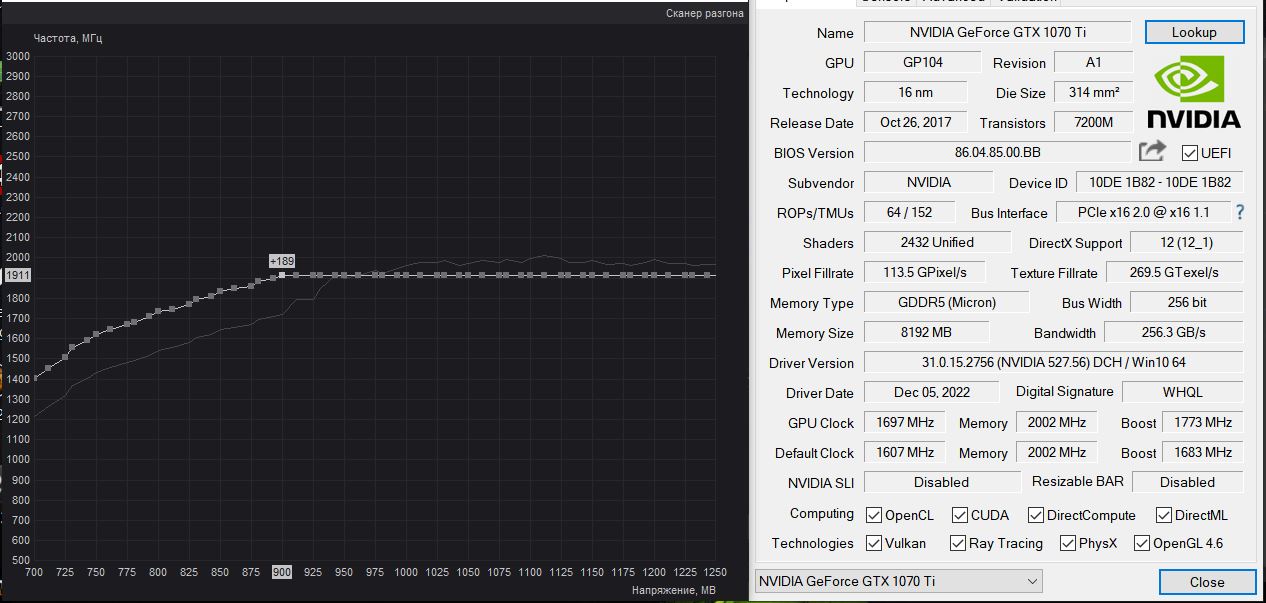
Task: Toggle the DirectCompute checkbox
Action: (x=1036, y=515)
